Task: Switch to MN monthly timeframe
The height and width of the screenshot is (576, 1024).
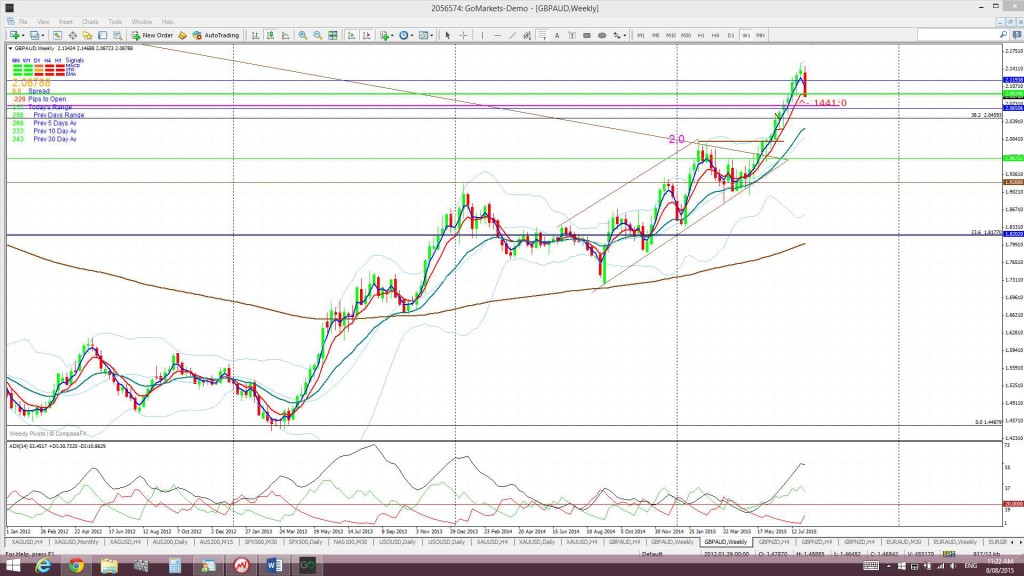Action: (x=761, y=35)
